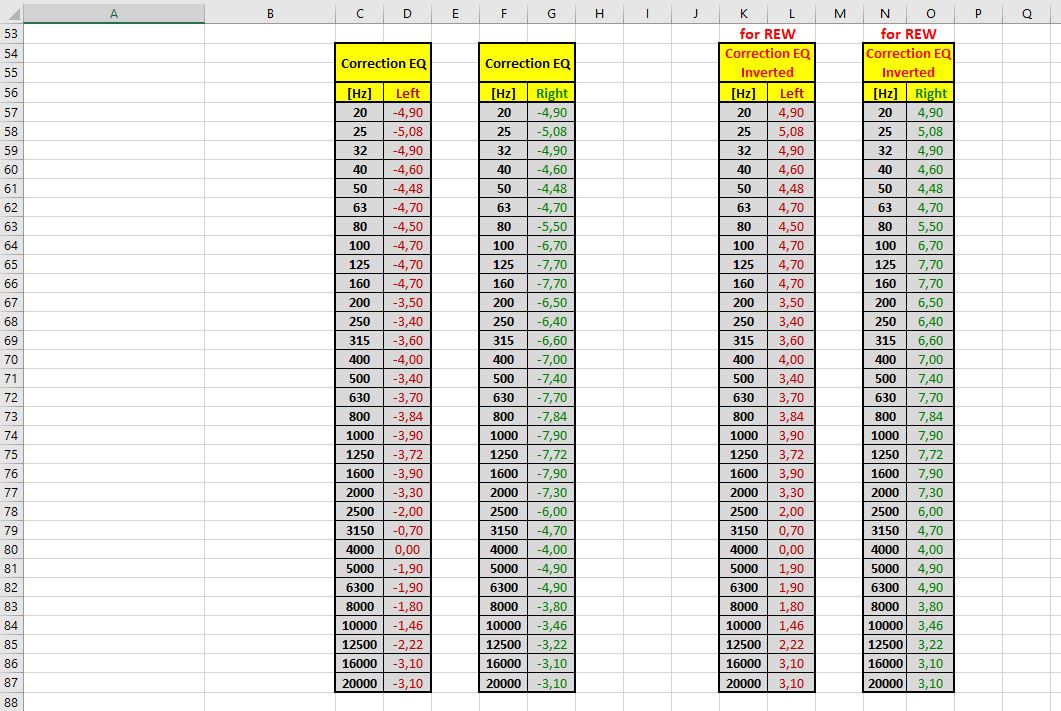The height and width of the screenshot is (711, 1061).
Task: Select the 7,72 value in column O
Action: (930, 455)
